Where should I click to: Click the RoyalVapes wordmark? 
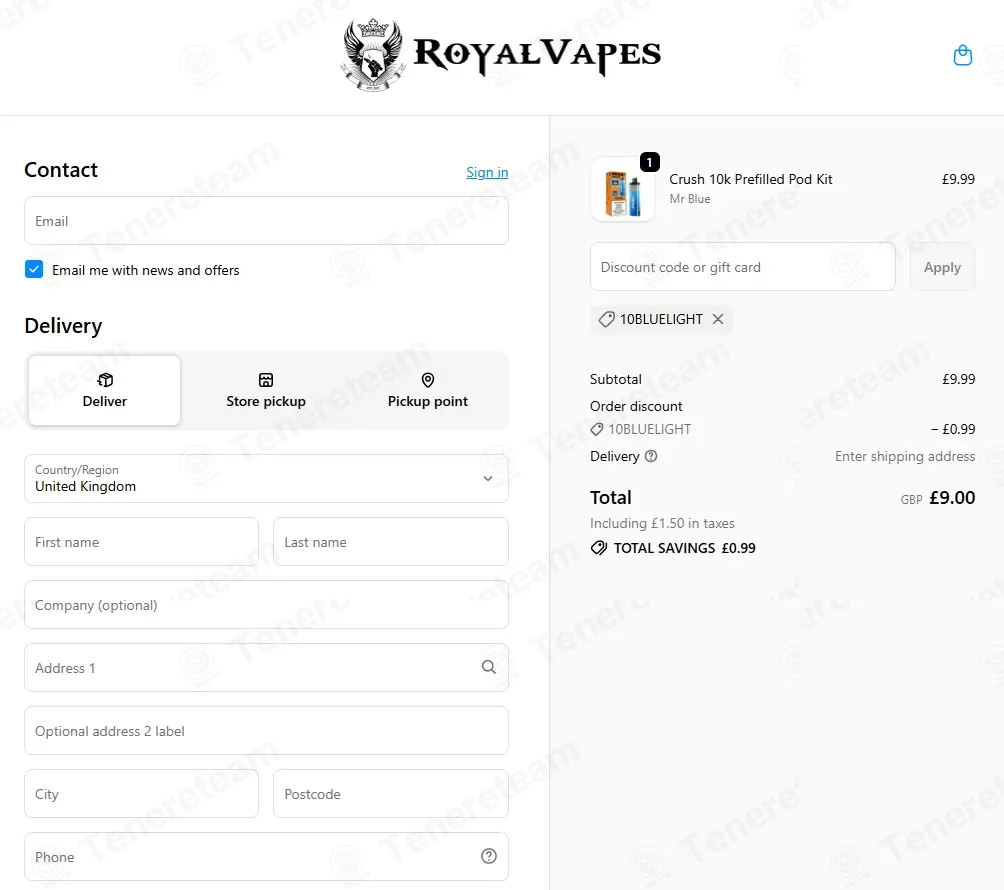pos(537,55)
